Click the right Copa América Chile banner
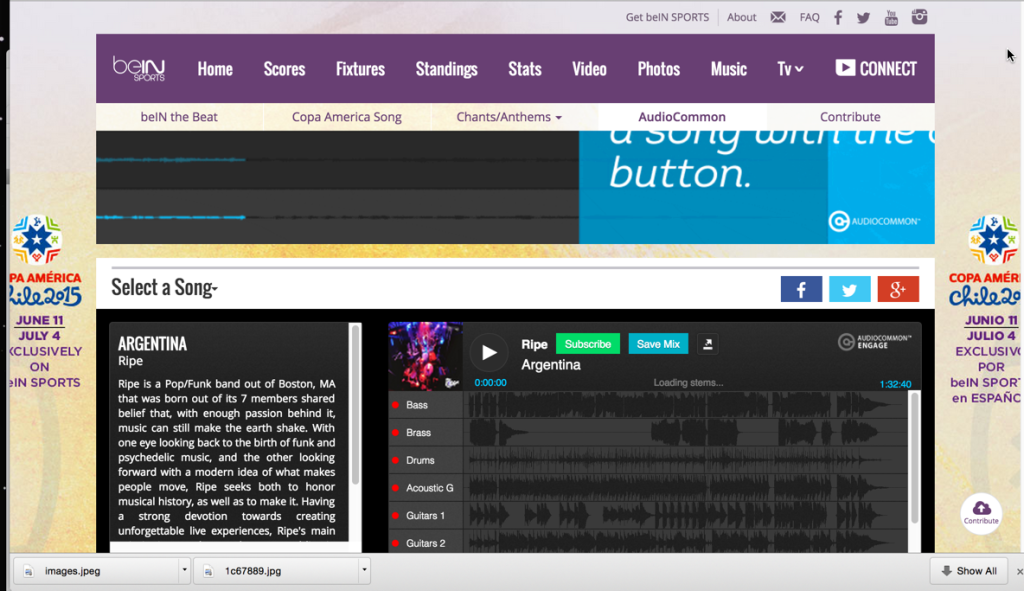Screen dimensions: 1024x591 pyautogui.click(x=986, y=310)
